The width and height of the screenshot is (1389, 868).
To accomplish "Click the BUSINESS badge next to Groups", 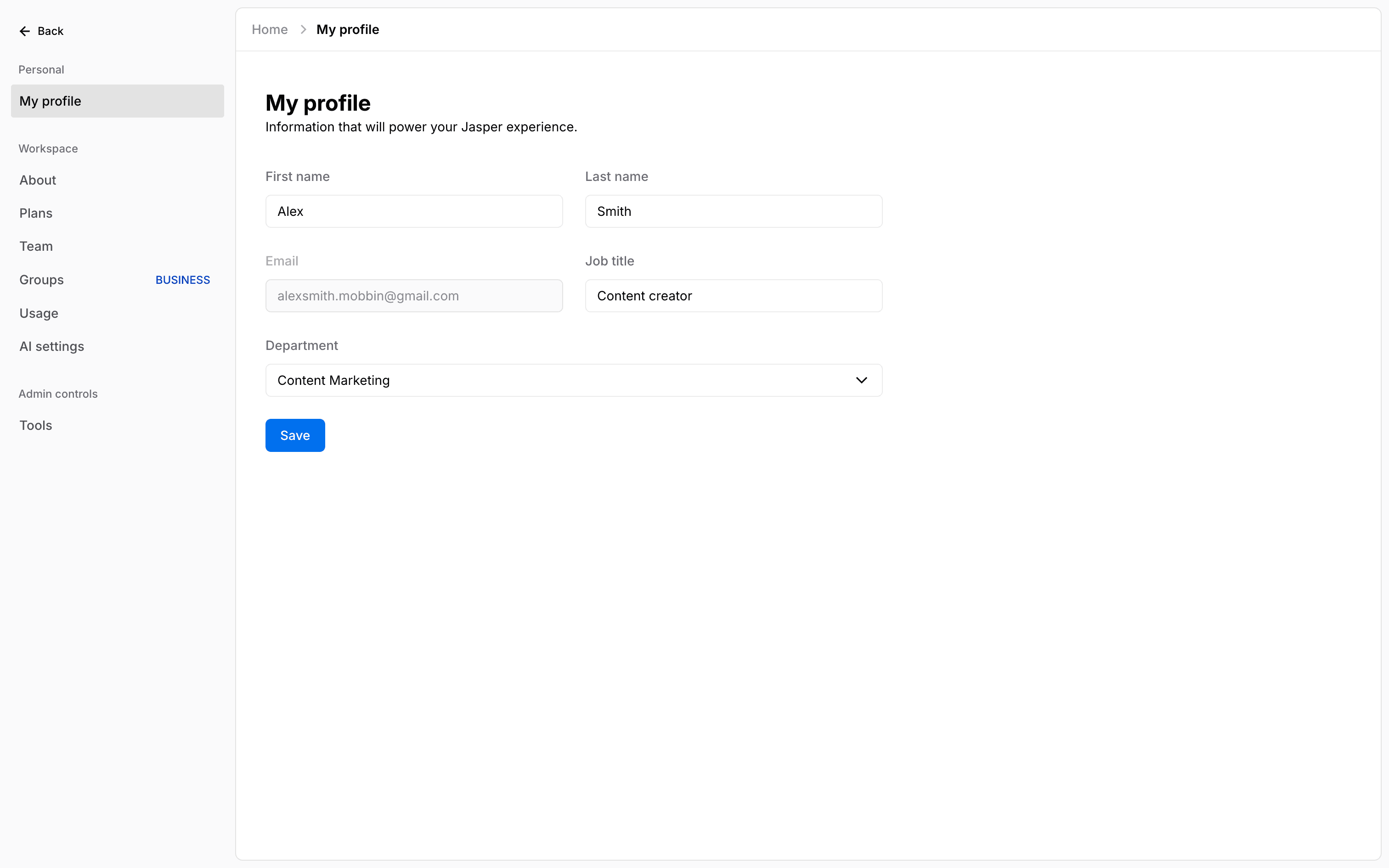I will pyautogui.click(x=182, y=280).
